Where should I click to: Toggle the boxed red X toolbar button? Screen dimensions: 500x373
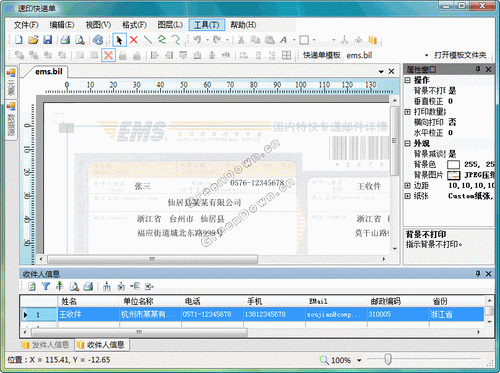(x=108, y=55)
